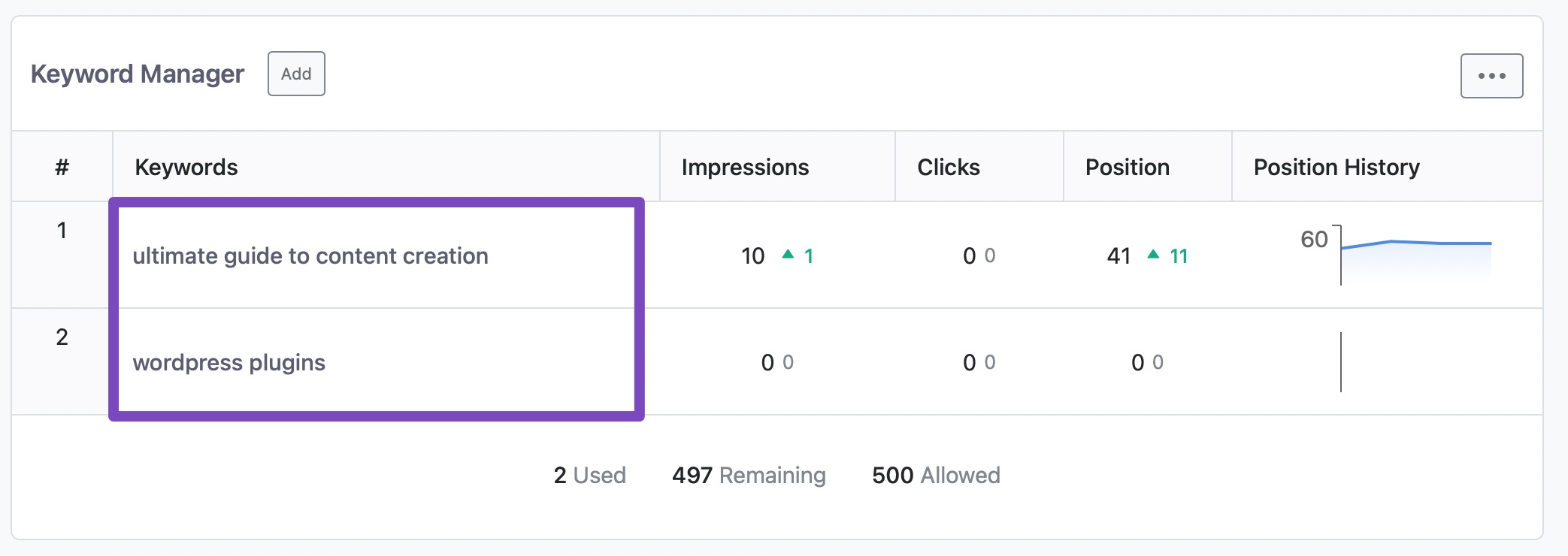Viewport: 1568px width, 556px height.
Task: Select the 'ultimate guide to content creation' keyword
Action: point(310,256)
